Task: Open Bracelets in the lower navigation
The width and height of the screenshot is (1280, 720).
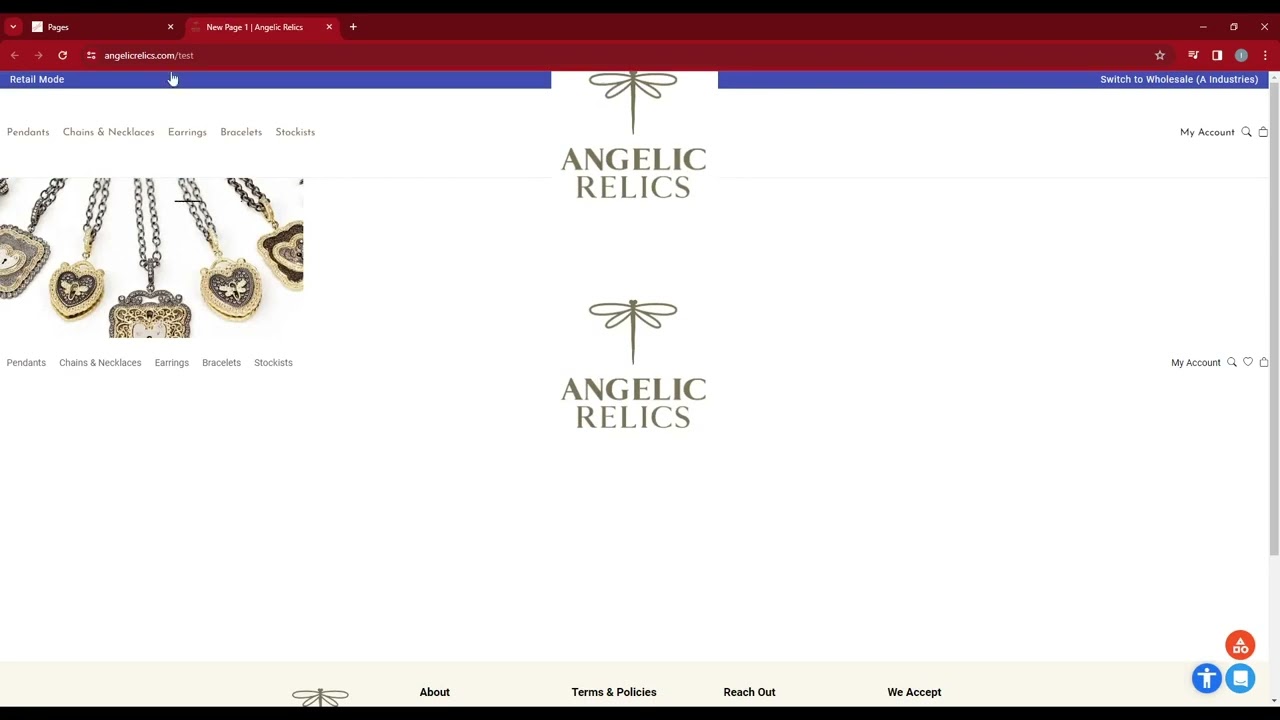Action: pos(221,363)
